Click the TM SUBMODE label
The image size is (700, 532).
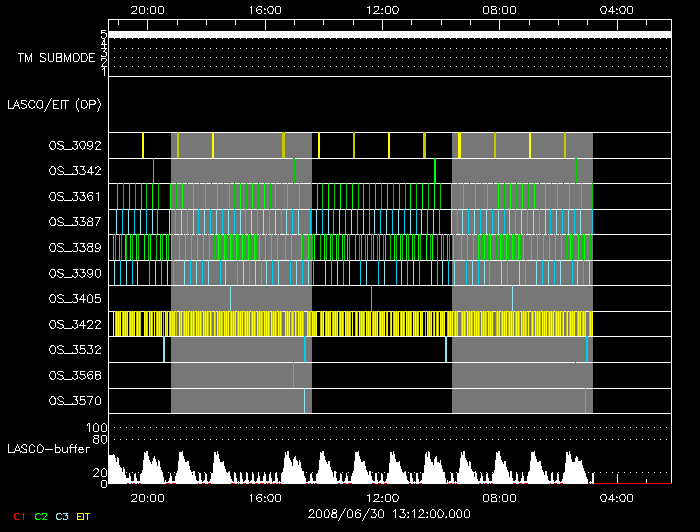pyautogui.click(x=56, y=58)
